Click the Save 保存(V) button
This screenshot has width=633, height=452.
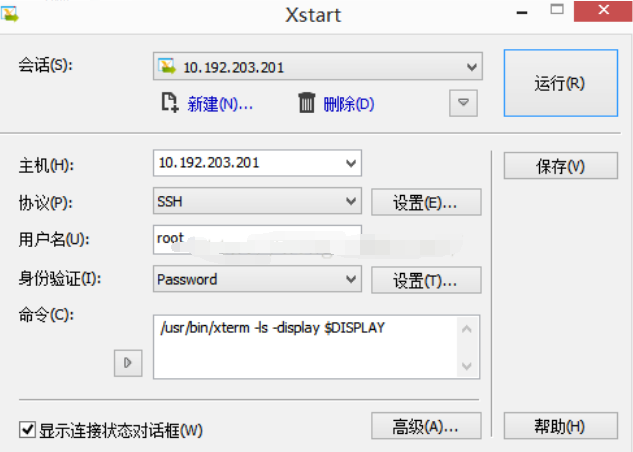pyautogui.click(x=560, y=165)
